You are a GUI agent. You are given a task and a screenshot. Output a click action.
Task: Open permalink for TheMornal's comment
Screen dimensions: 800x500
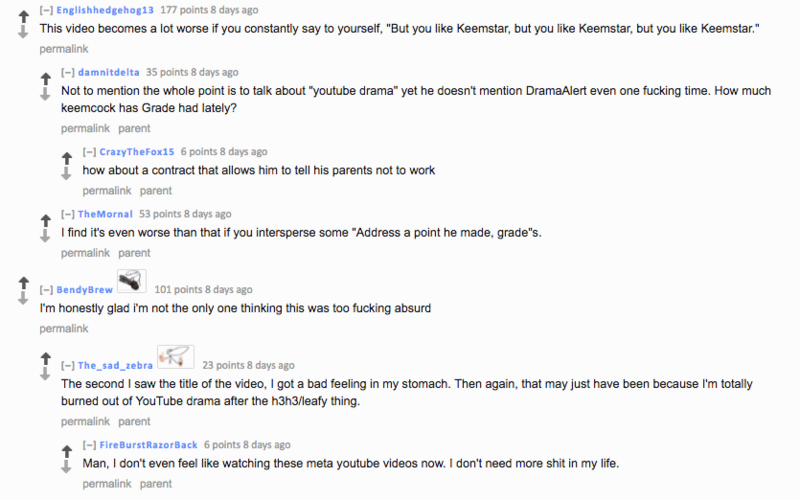coord(86,254)
